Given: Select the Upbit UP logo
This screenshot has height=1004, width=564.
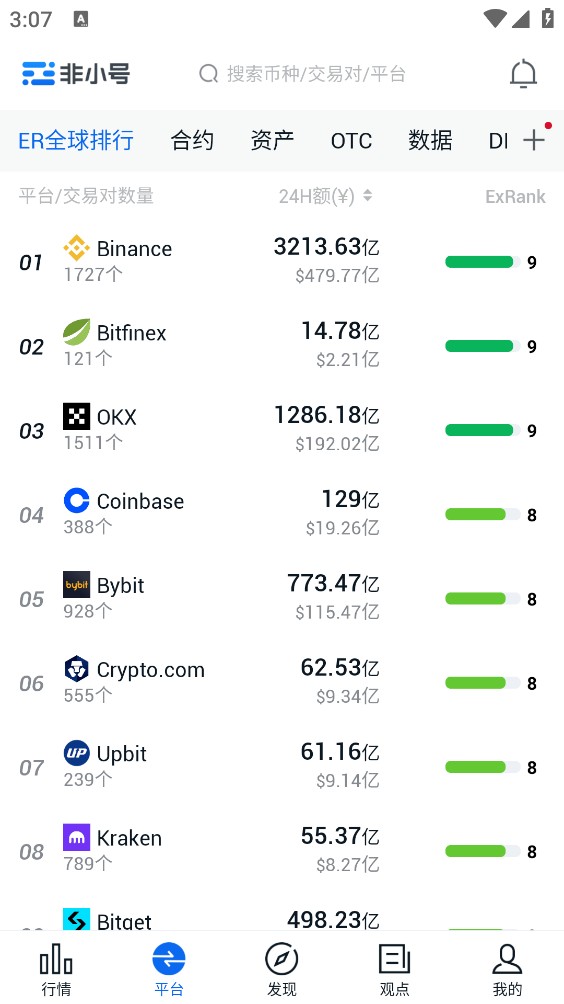Looking at the screenshot, I should 76,753.
